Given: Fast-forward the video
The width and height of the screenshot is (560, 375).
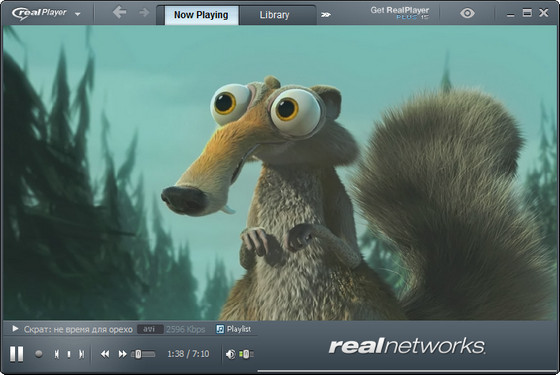Looking at the screenshot, I should (122, 354).
